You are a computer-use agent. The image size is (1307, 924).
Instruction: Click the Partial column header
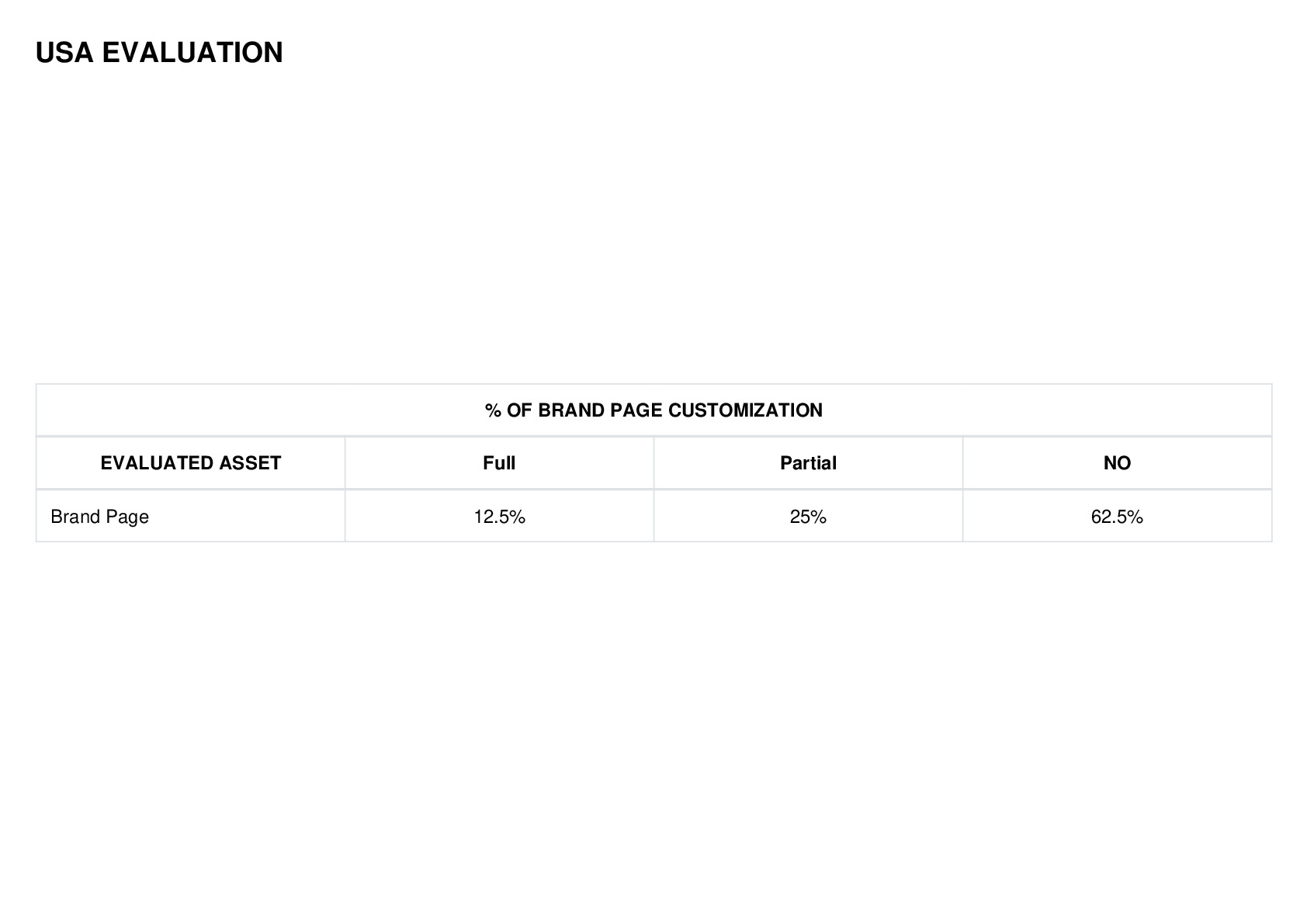pos(808,463)
